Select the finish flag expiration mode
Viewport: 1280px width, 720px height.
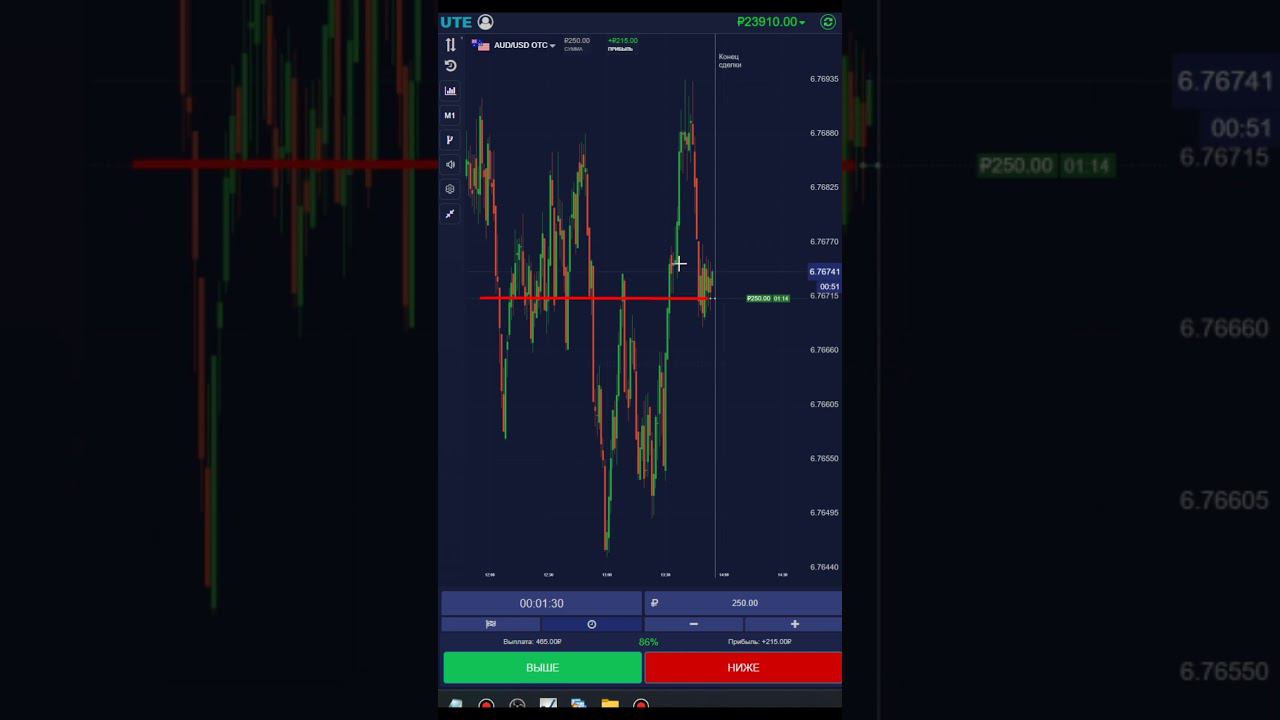[491, 624]
